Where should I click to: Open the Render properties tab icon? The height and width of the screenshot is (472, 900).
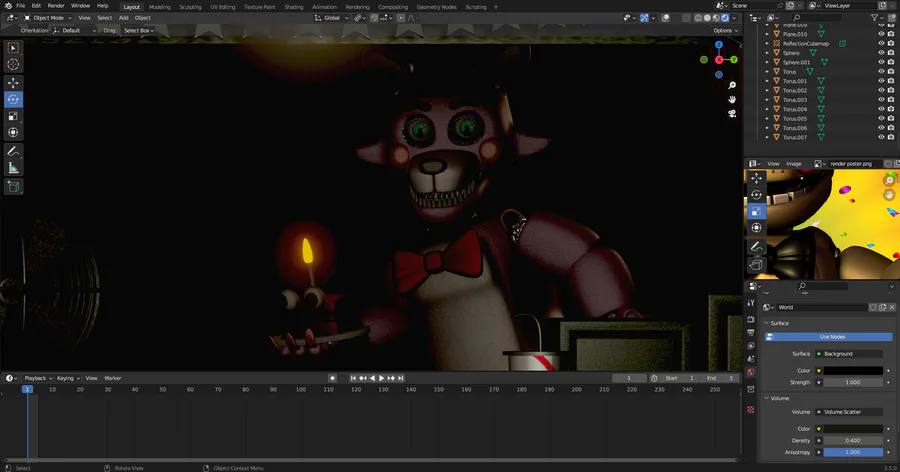coord(751,319)
